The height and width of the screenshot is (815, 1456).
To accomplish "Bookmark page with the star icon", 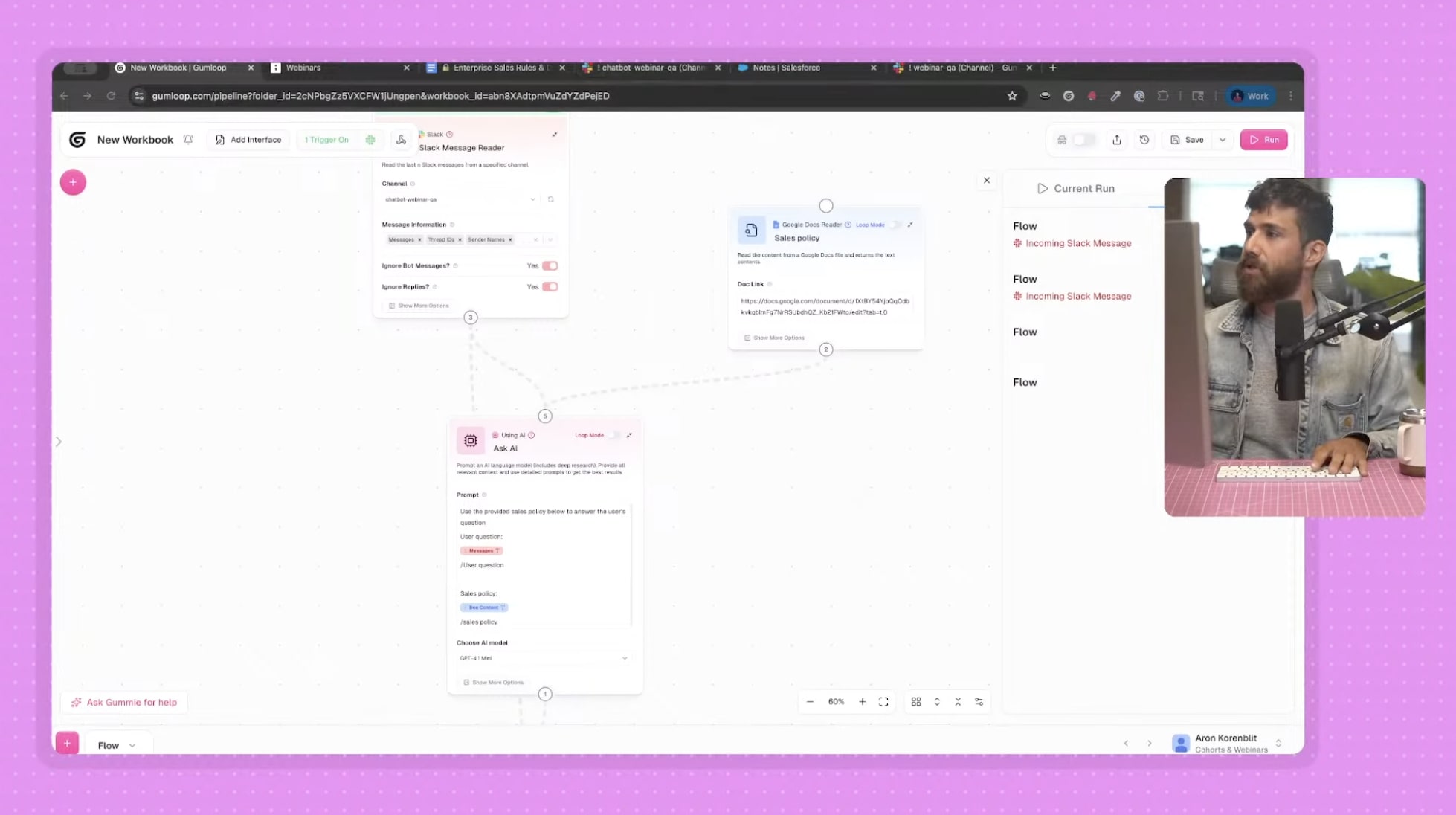I will coord(1012,96).
